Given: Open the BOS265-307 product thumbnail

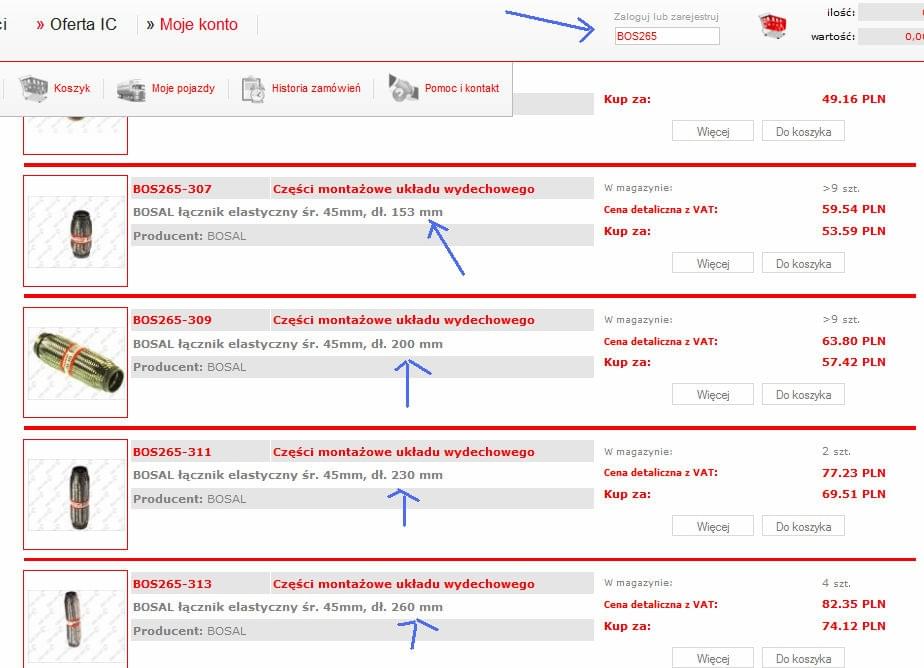Looking at the screenshot, I should (76, 232).
